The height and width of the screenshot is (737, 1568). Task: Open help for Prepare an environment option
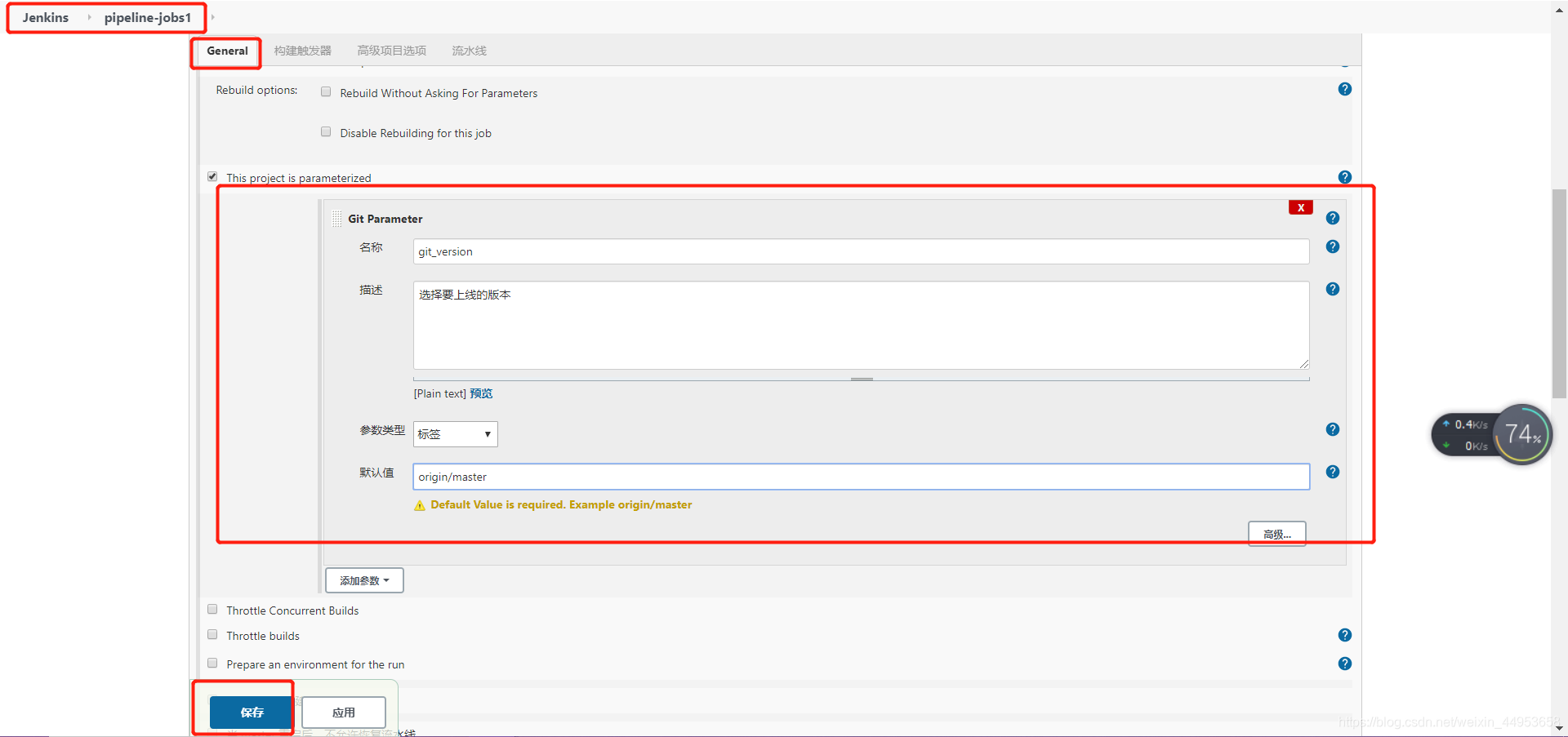coord(1344,664)
